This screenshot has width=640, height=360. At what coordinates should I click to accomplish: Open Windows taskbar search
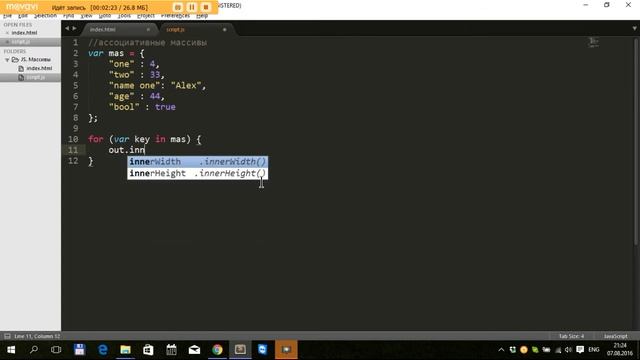tap(34, 350)
